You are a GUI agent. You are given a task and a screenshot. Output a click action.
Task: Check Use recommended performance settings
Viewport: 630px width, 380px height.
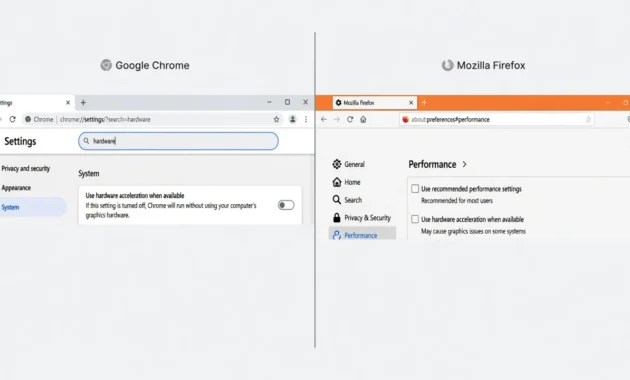pyautogui.click(x=415, y=189)
